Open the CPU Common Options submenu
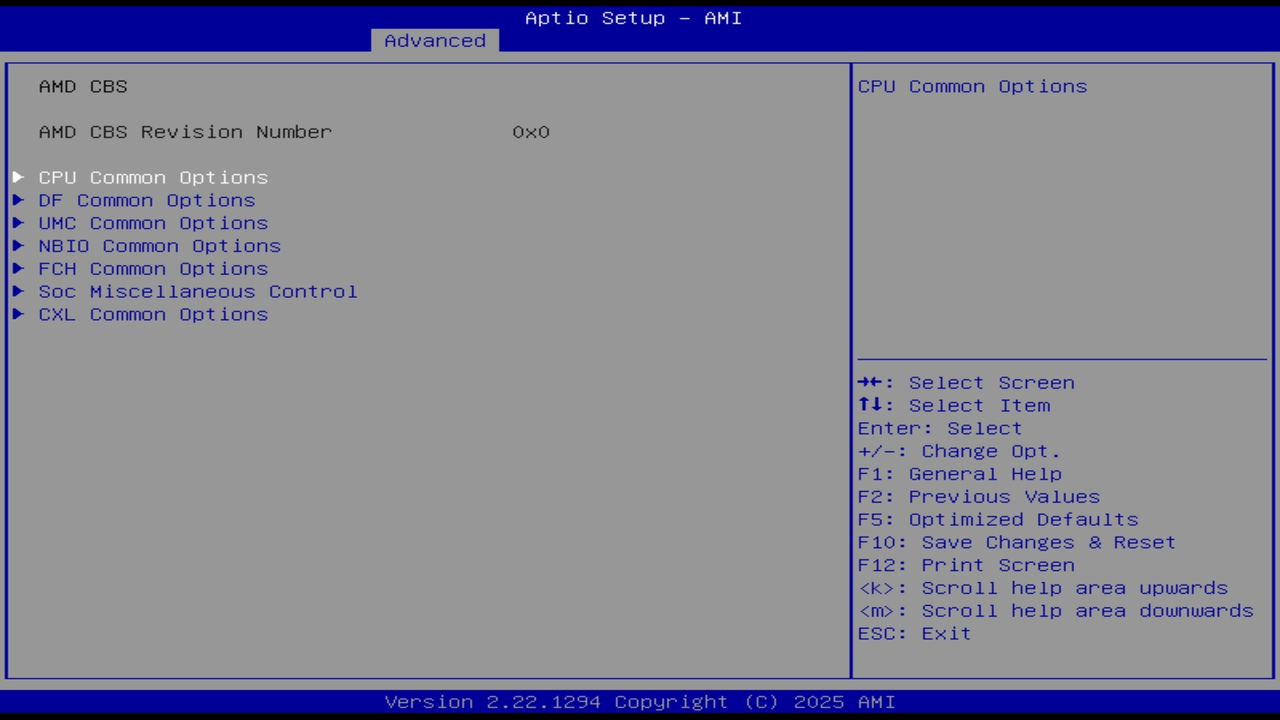 coord(153,177)
